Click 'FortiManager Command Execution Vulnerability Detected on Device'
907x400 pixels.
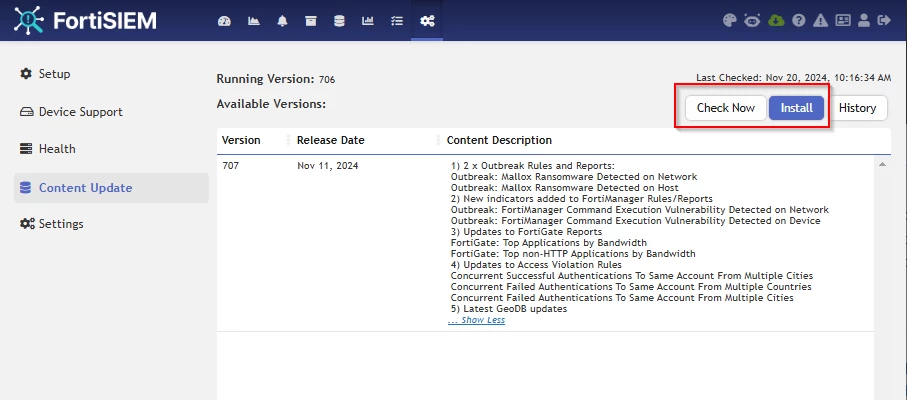coord(635,221)
